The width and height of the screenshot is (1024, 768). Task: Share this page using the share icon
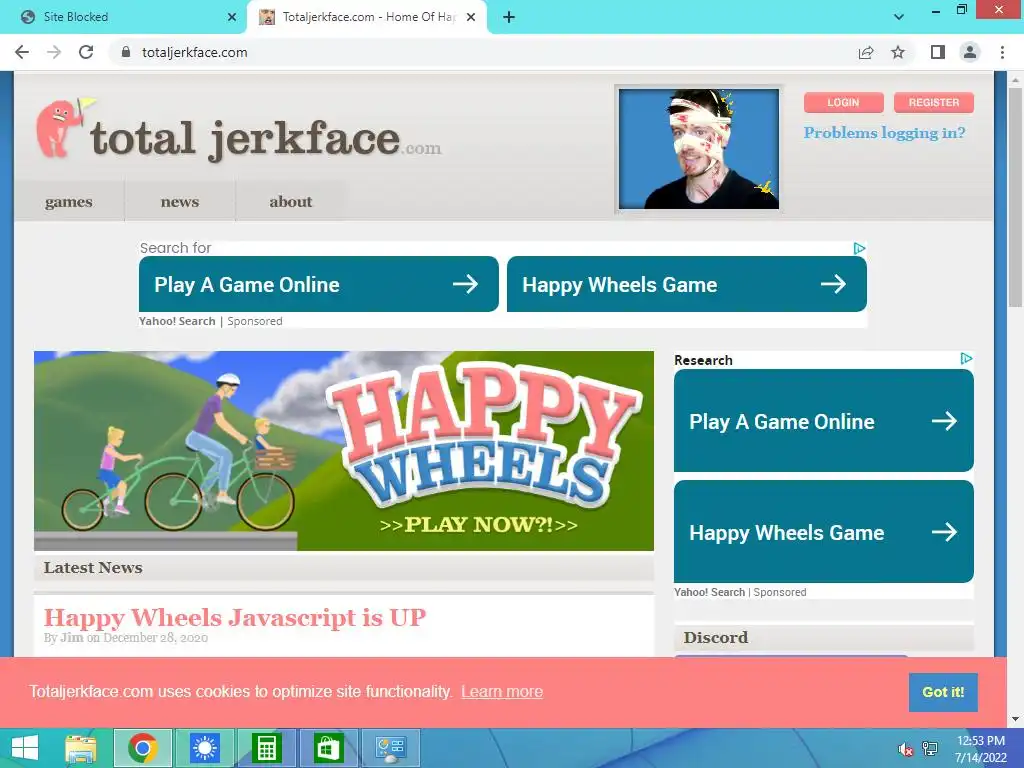click(x=866, y=52)
